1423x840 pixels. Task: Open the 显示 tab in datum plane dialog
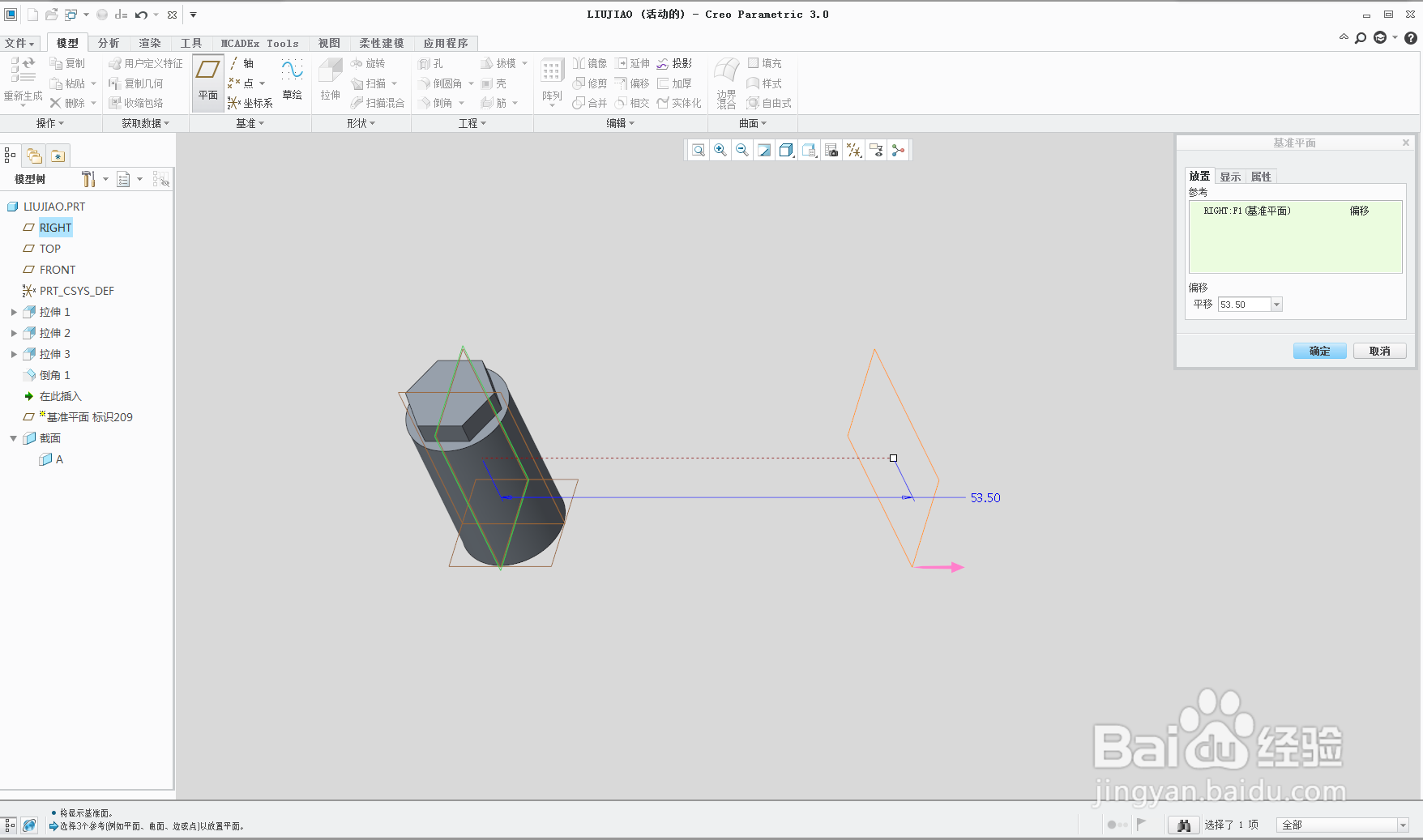point(1230,177)
